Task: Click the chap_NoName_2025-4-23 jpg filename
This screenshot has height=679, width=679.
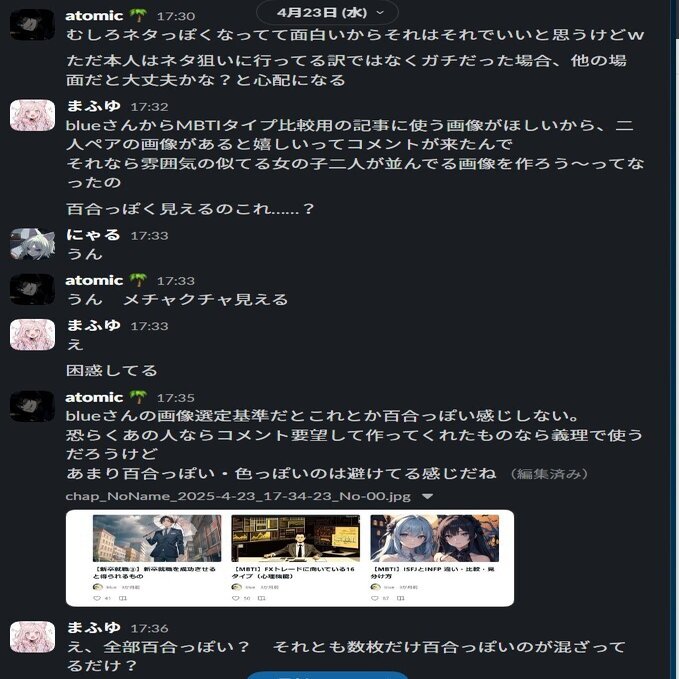Action: [x=238, y=496]
